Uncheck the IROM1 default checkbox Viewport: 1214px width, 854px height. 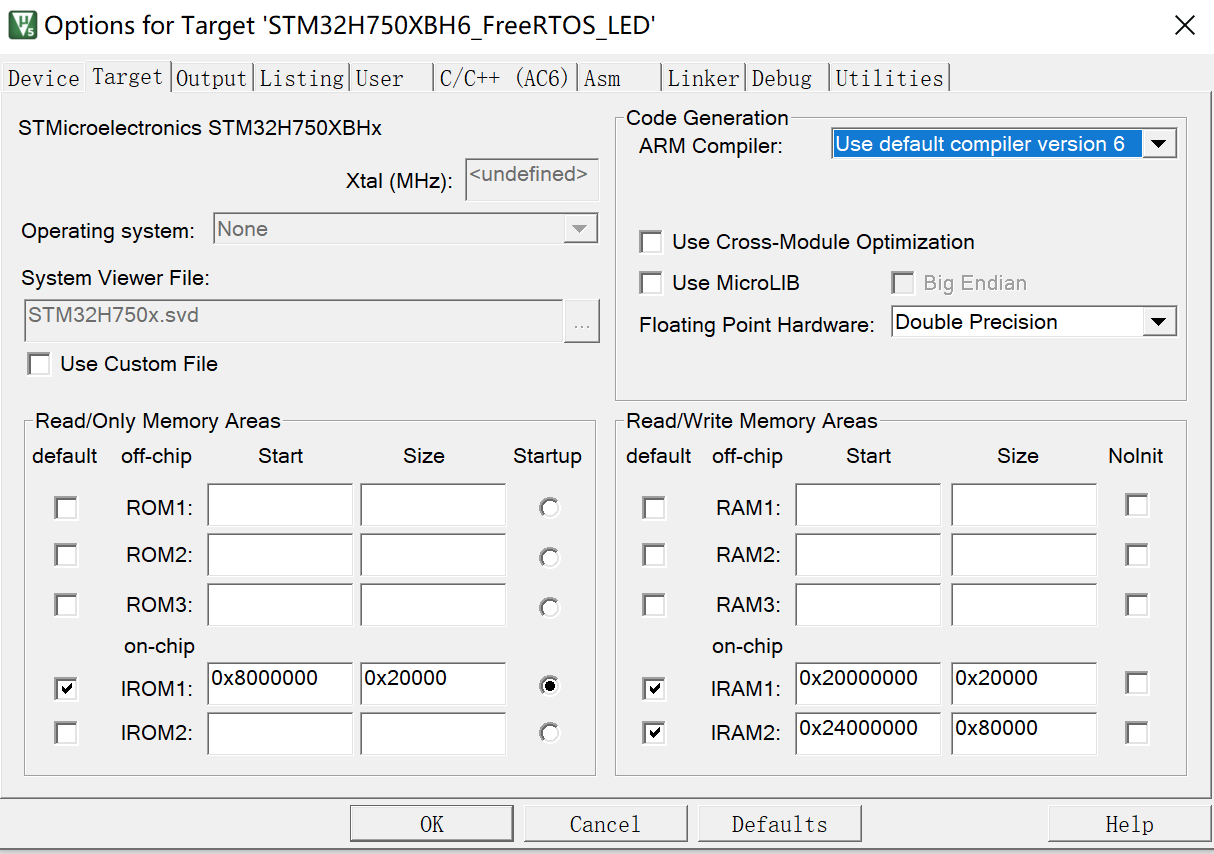tap(65, 688)
